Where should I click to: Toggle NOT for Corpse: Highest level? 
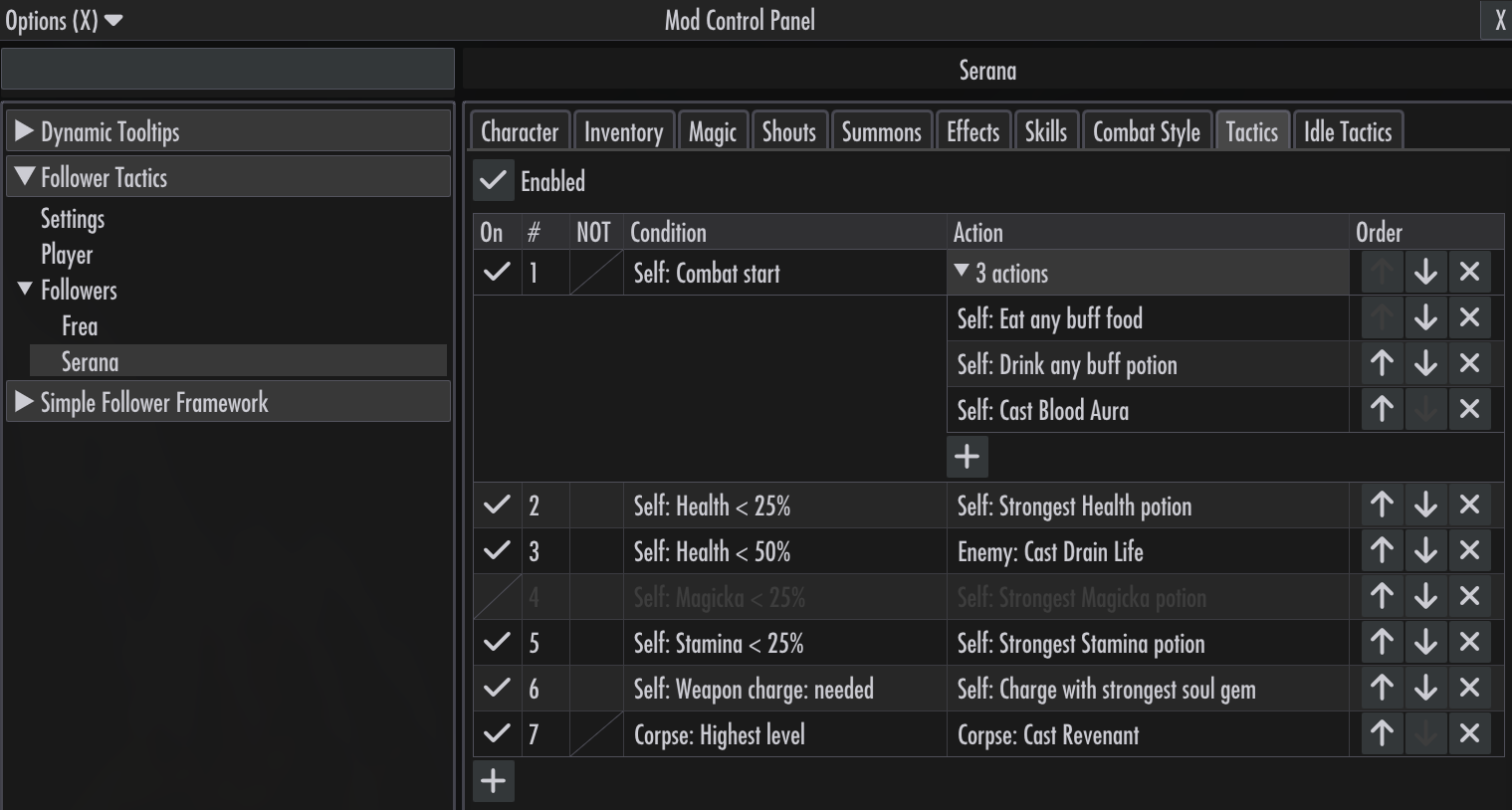[x=596, y=733]
